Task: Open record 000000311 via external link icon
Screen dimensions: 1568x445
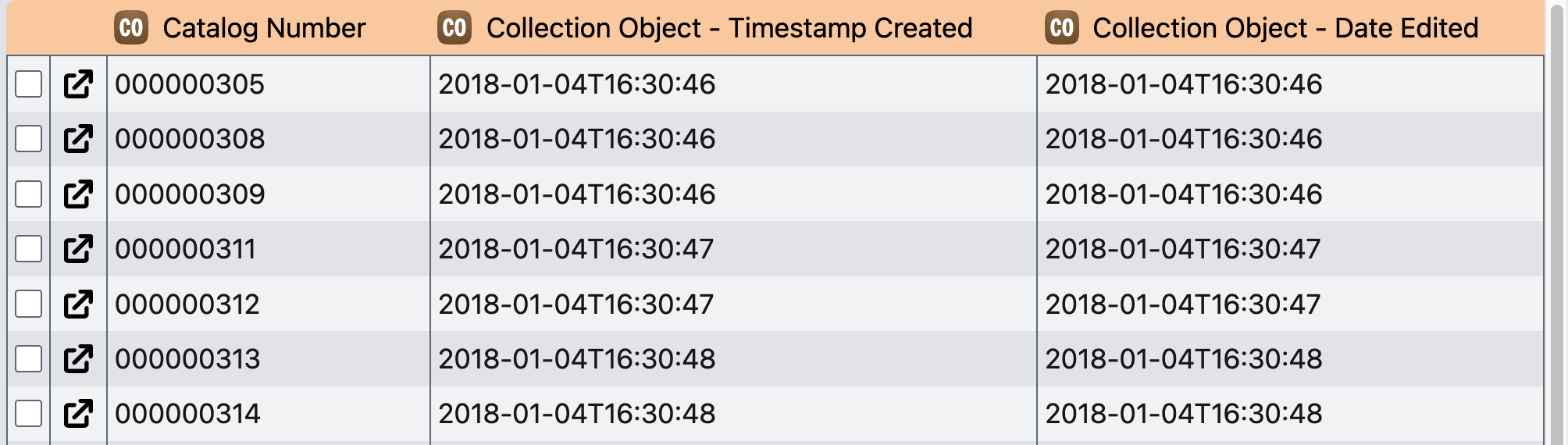Action: point(78,249)
